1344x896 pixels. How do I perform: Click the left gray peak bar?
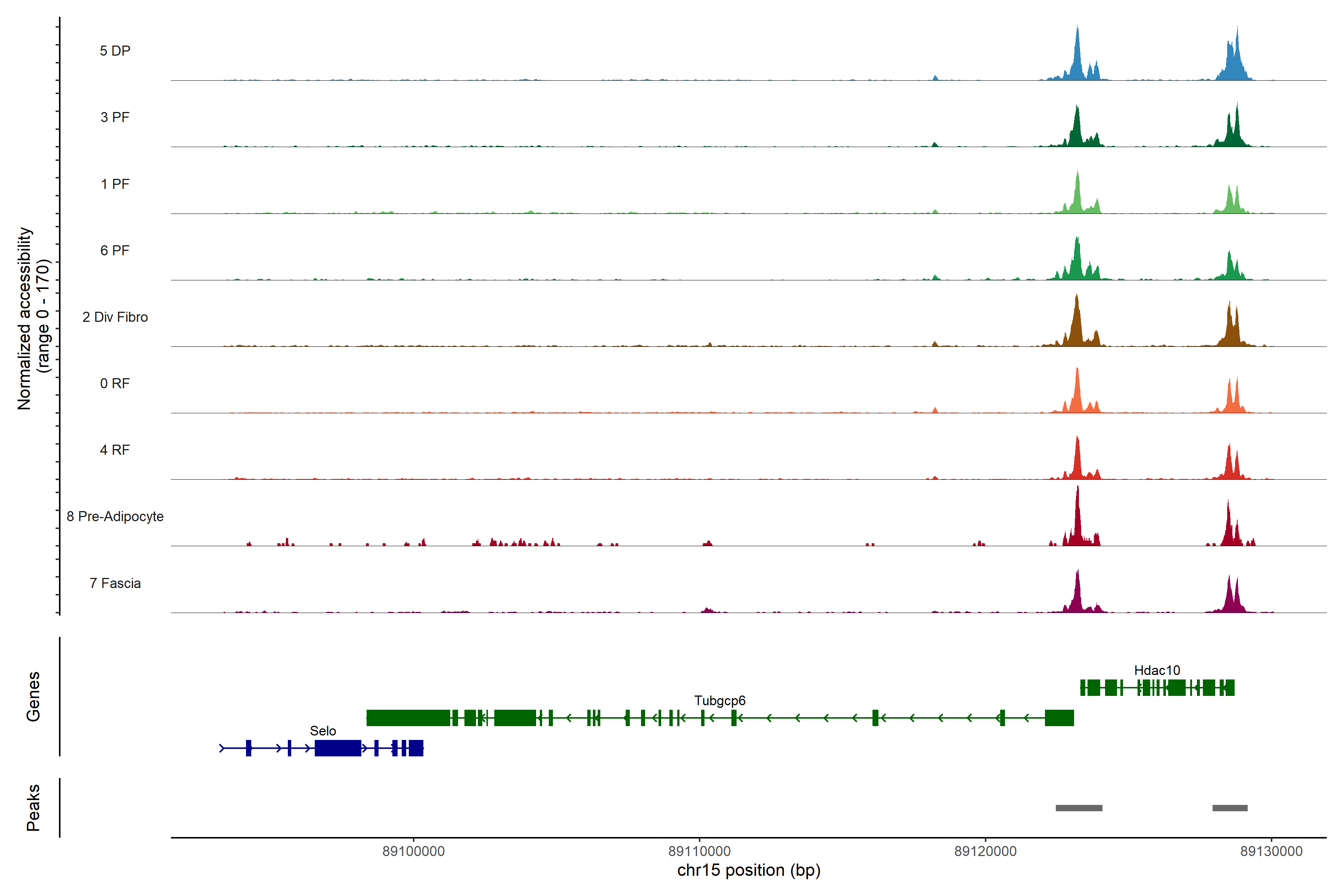[x=1079, y=808]
